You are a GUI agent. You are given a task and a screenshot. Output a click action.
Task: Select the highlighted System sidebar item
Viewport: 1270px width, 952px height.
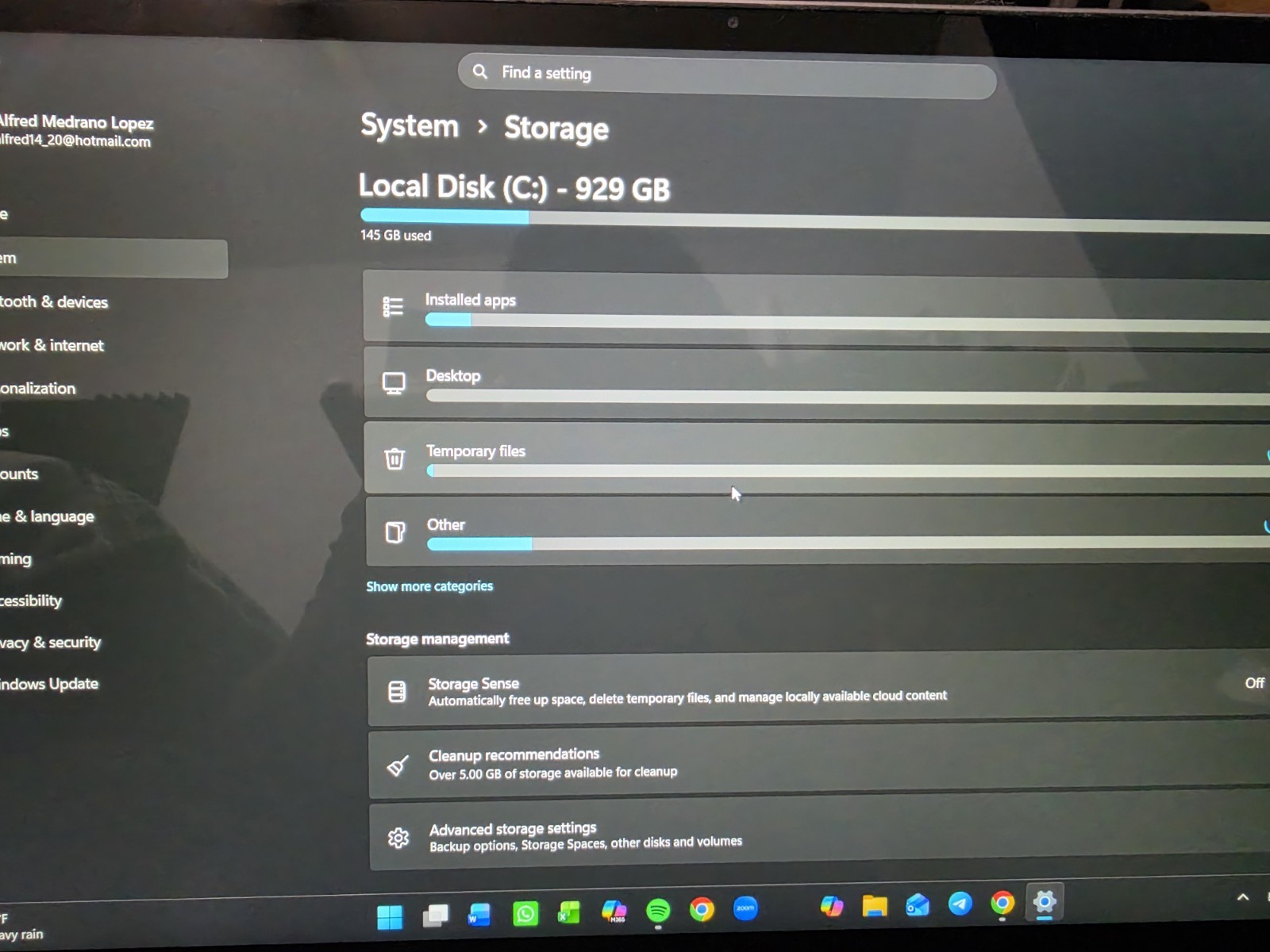pos(114,259)
